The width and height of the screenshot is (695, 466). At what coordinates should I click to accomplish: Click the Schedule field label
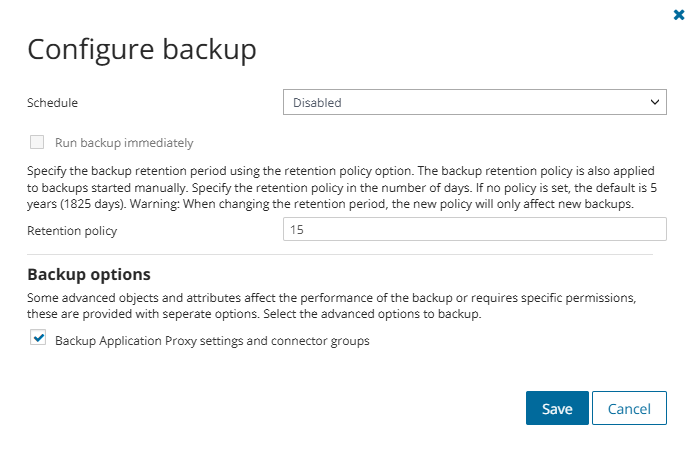coord(52,102)
